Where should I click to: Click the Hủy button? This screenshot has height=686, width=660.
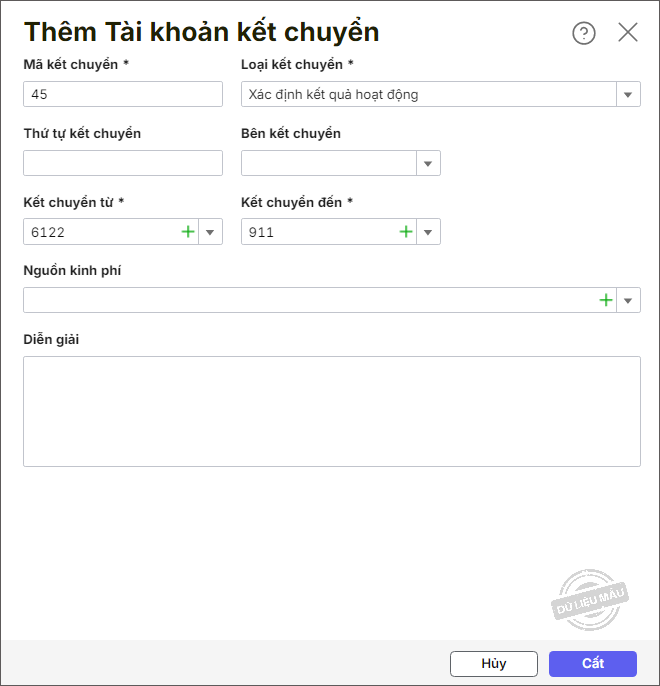coord(494,664)
